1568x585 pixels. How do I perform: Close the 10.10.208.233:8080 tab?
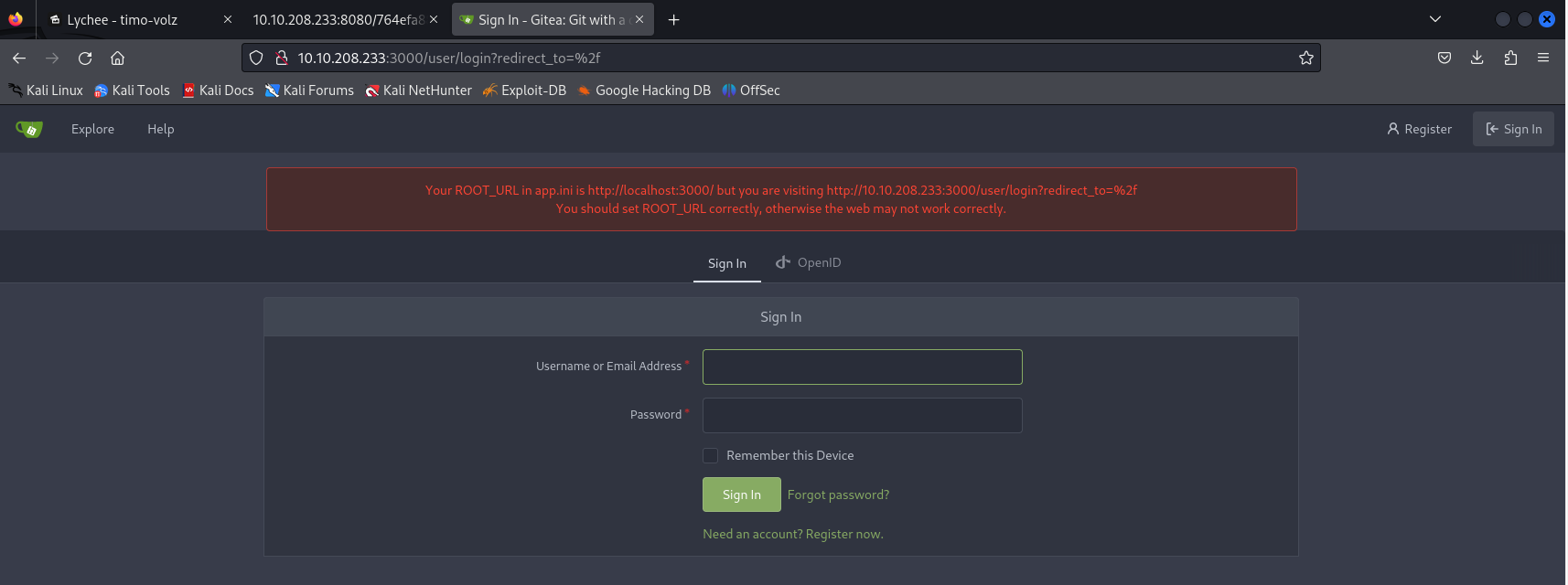[x=434, y=19]
